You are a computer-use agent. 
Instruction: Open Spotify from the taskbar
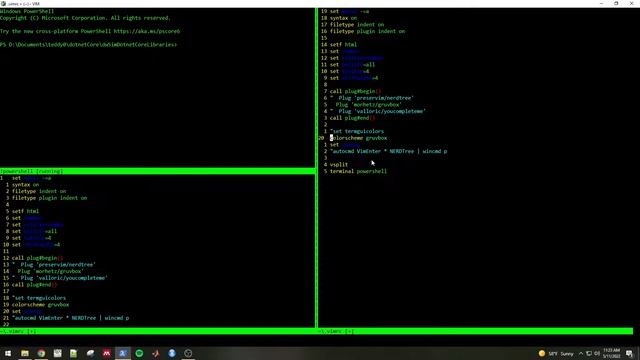(x=139, y=353)
